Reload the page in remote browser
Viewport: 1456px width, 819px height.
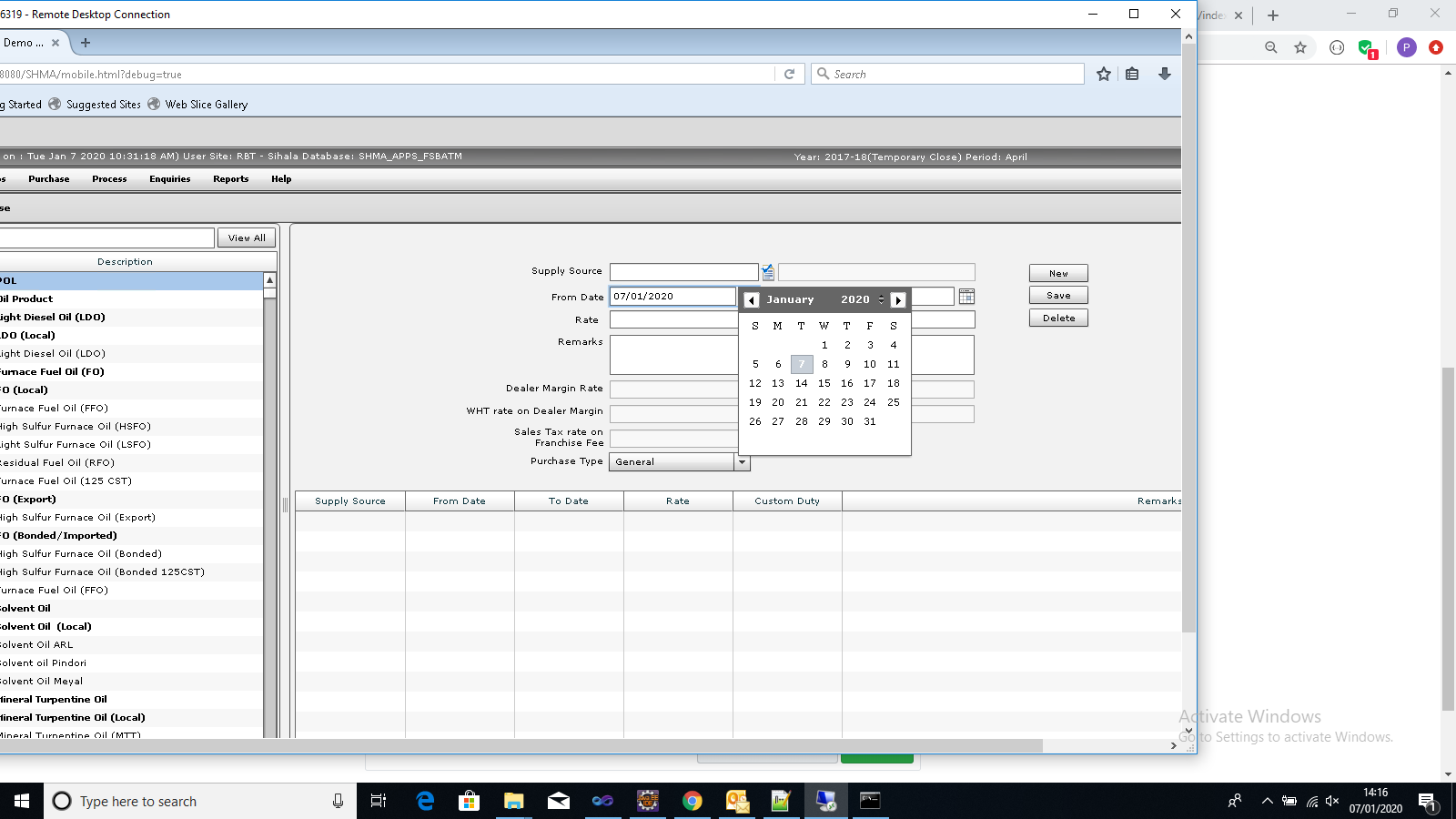[x=790, y=74]
